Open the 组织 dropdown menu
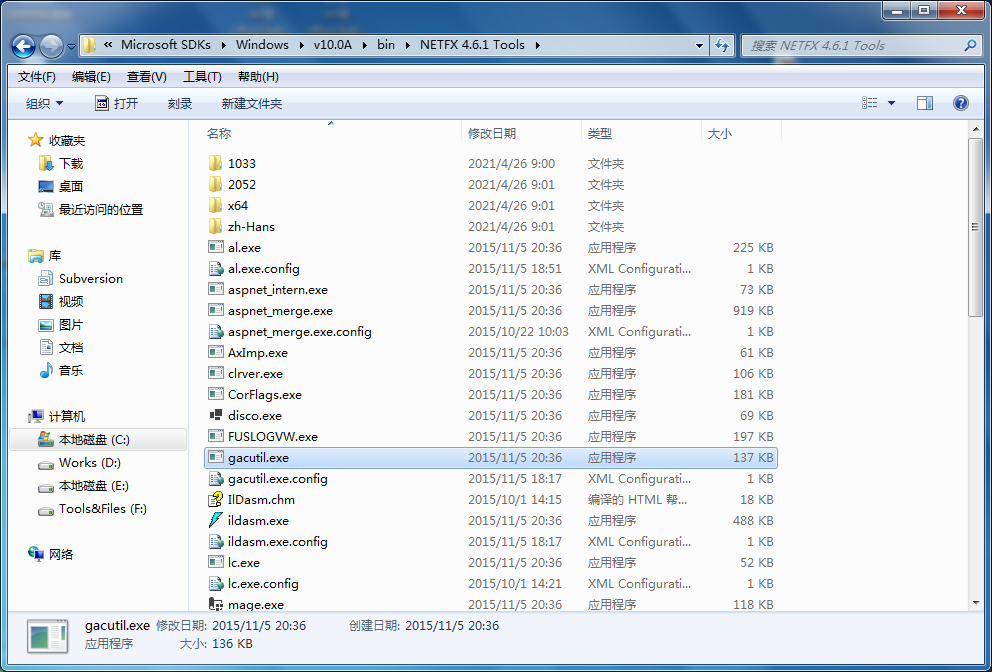 [x=40, y=102]
